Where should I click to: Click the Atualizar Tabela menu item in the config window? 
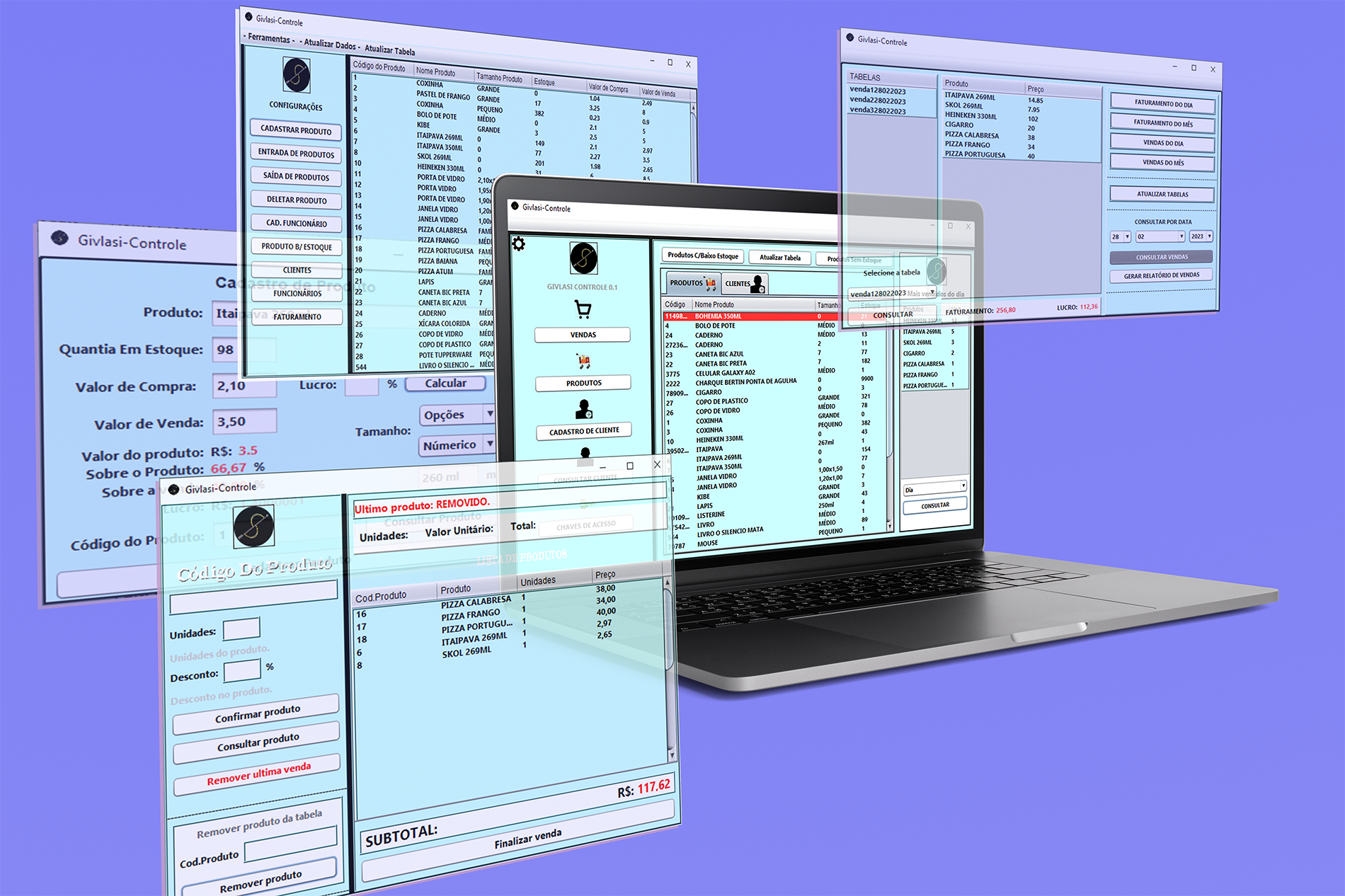389,50
